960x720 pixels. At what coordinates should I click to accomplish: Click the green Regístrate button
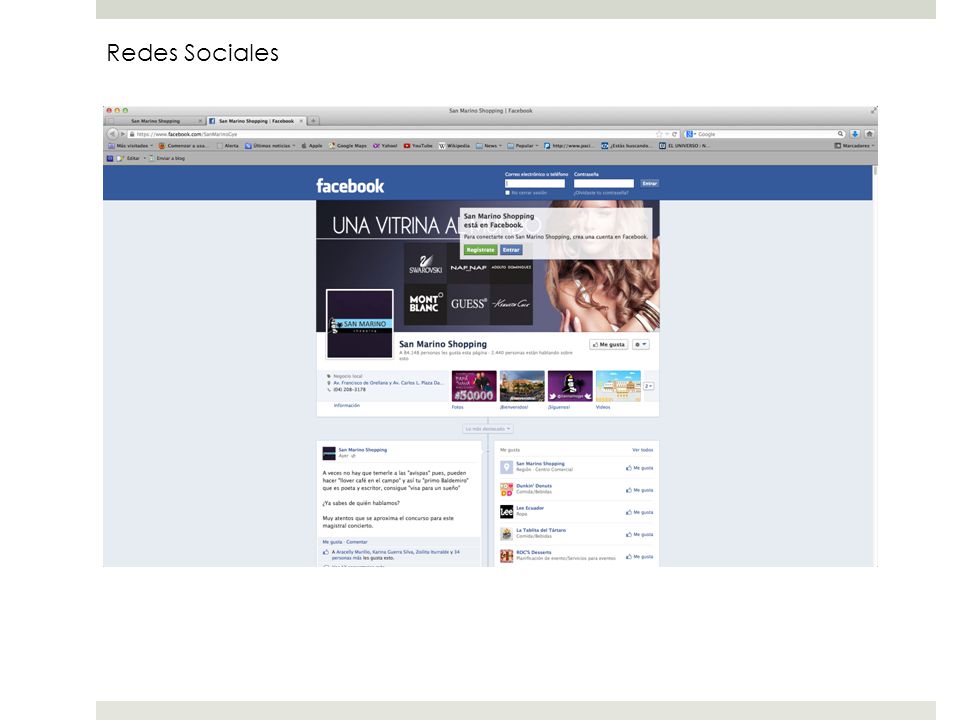[480, 250]
